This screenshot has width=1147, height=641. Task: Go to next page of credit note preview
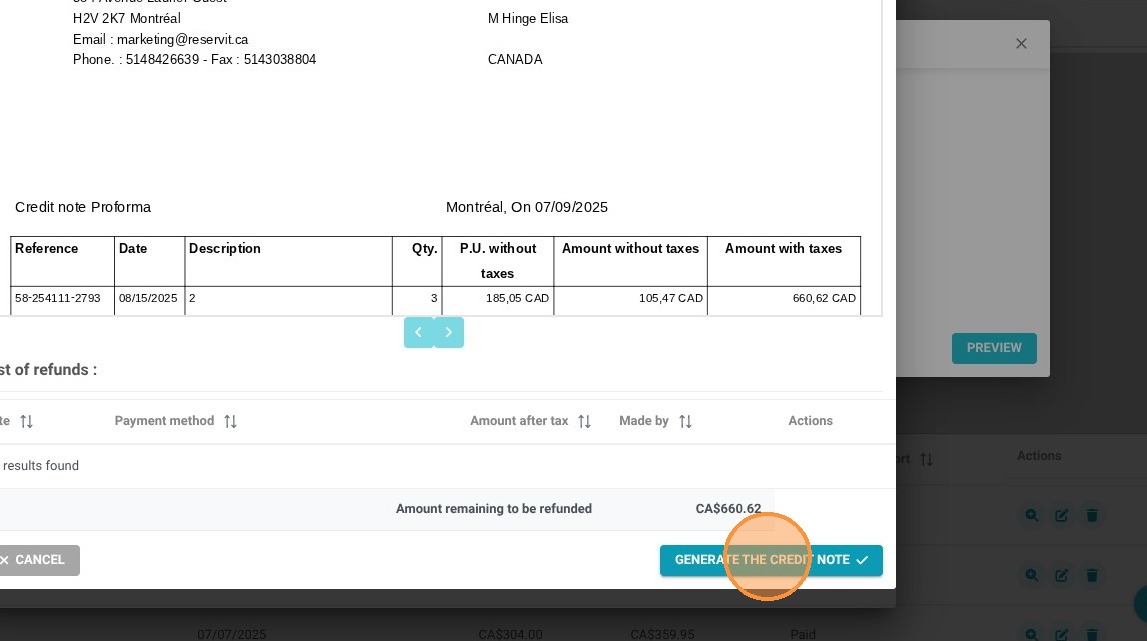[449, 332]
